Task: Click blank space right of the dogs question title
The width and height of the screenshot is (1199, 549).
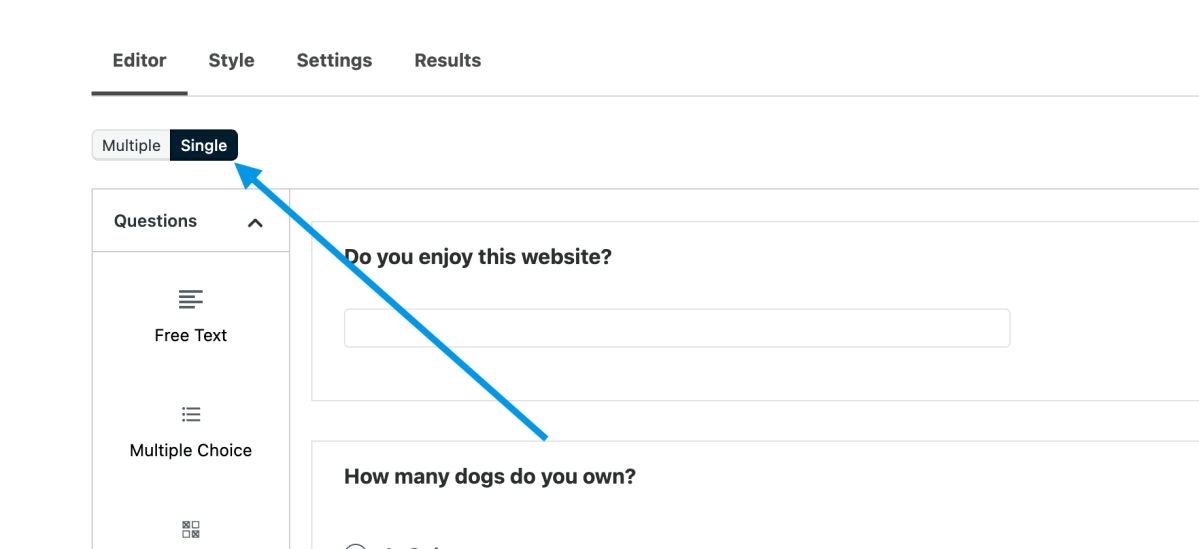Action: [x=900, y=477]
